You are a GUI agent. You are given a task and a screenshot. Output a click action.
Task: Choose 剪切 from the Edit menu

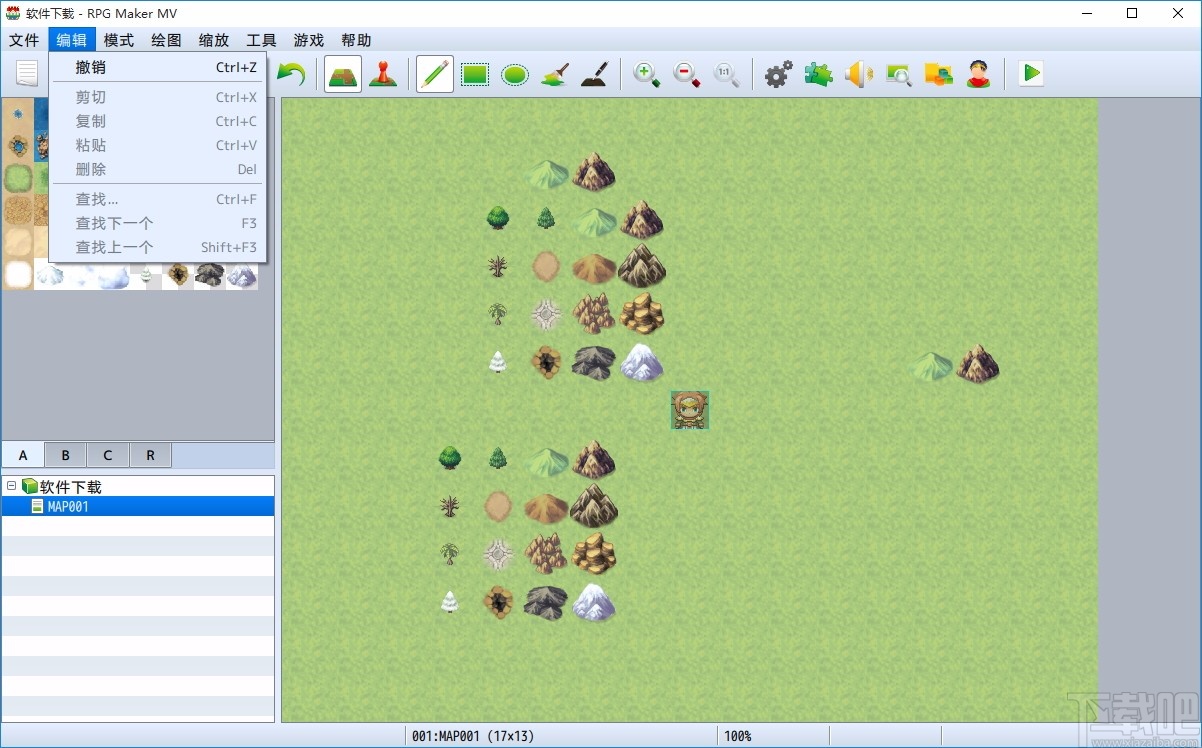[90, 97]
